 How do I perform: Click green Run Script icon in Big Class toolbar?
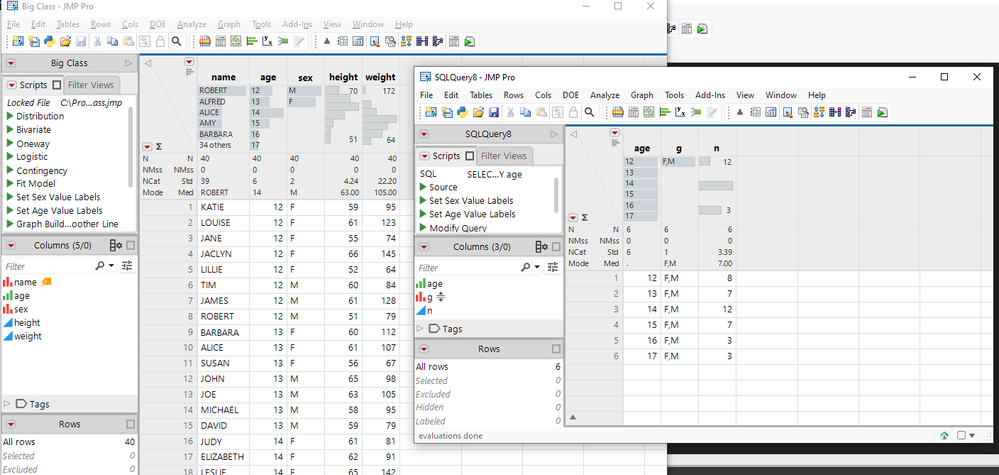coord(469,41)
